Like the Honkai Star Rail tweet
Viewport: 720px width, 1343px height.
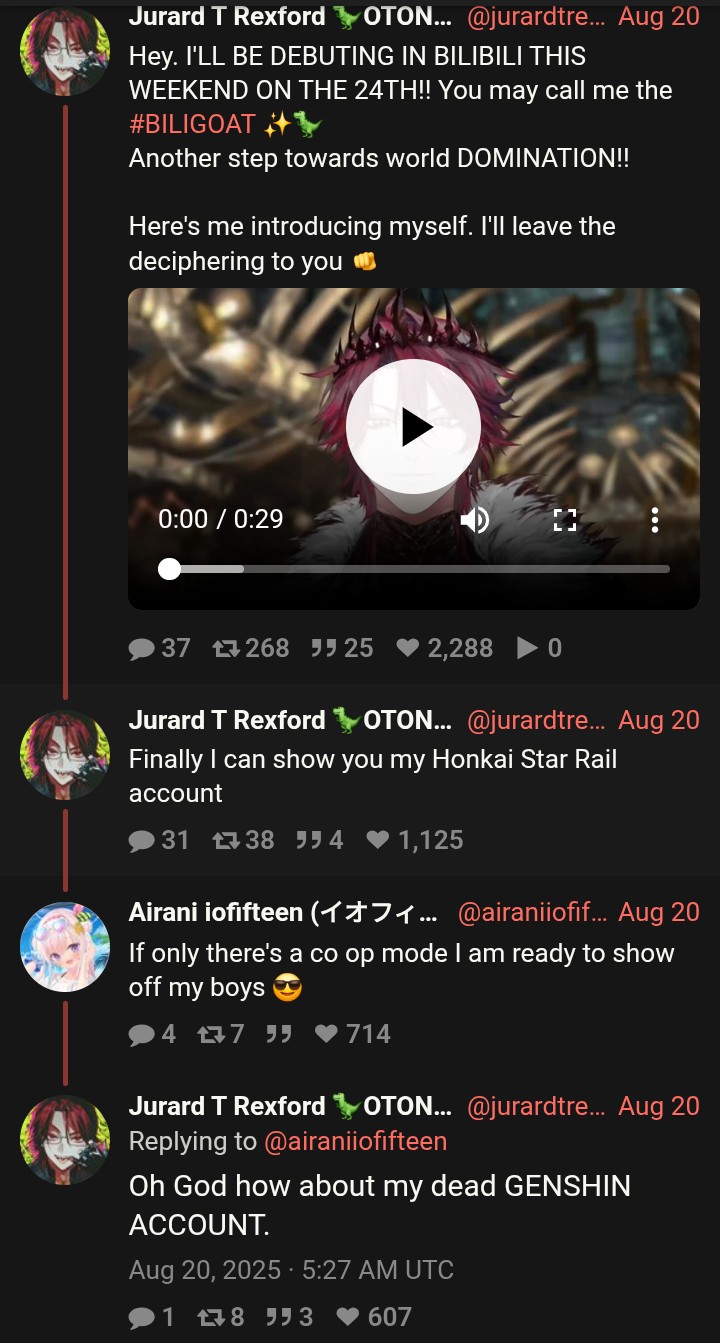point(377,841)
